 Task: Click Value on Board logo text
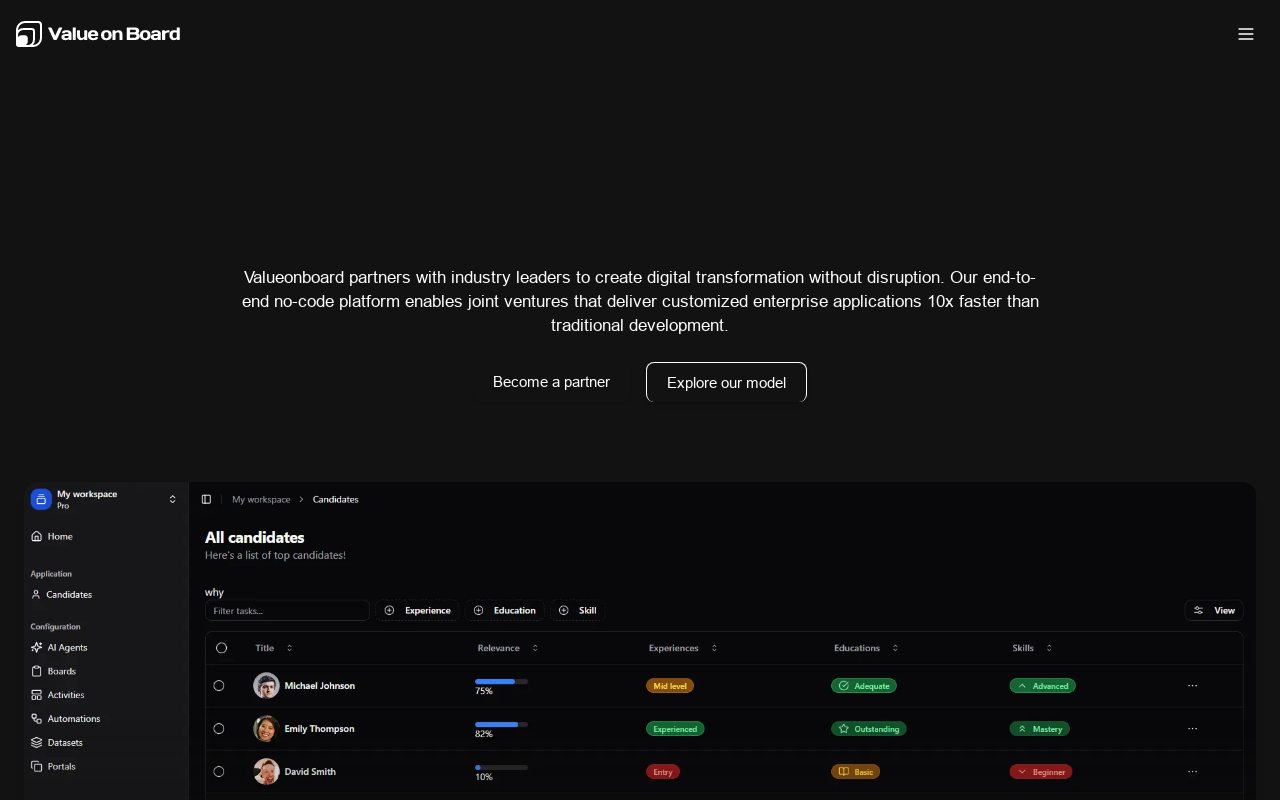click(114, 34)
